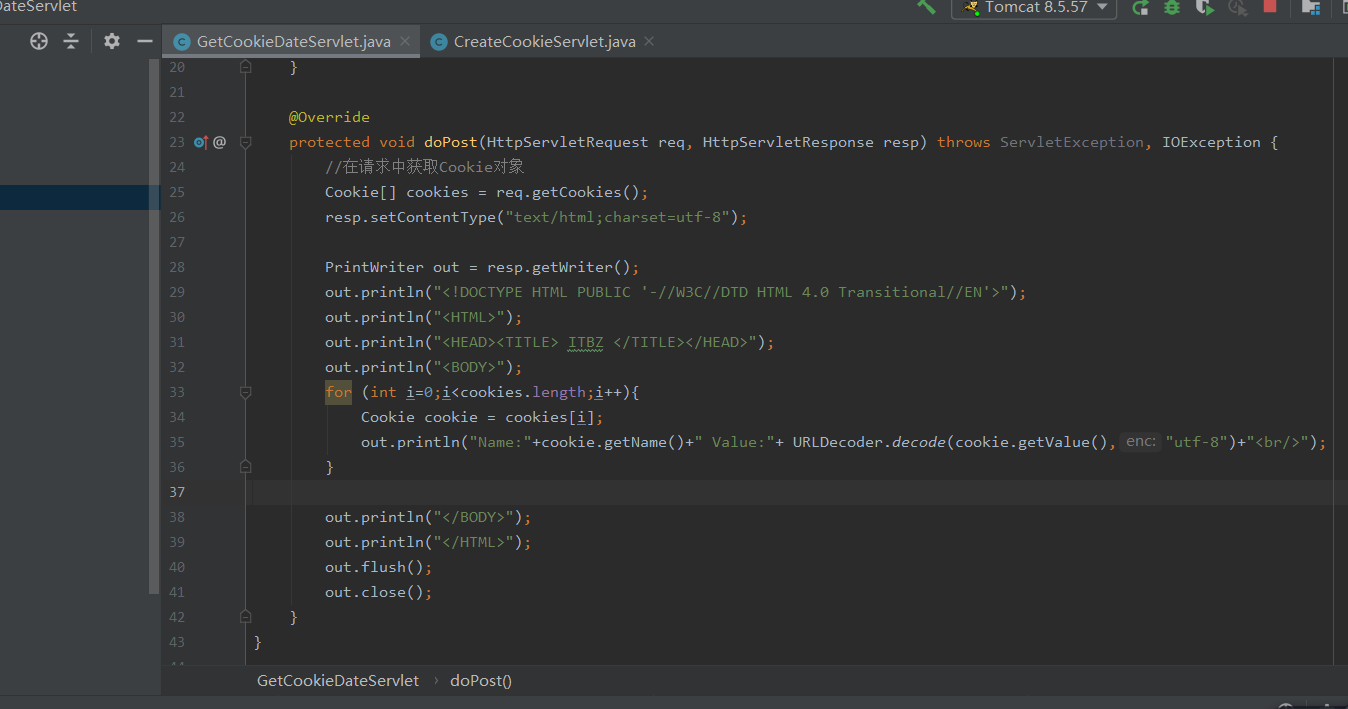This screenshot has width=1348, height=709.
Task: Click the doPost method name
Action: (x=451, y=142)
